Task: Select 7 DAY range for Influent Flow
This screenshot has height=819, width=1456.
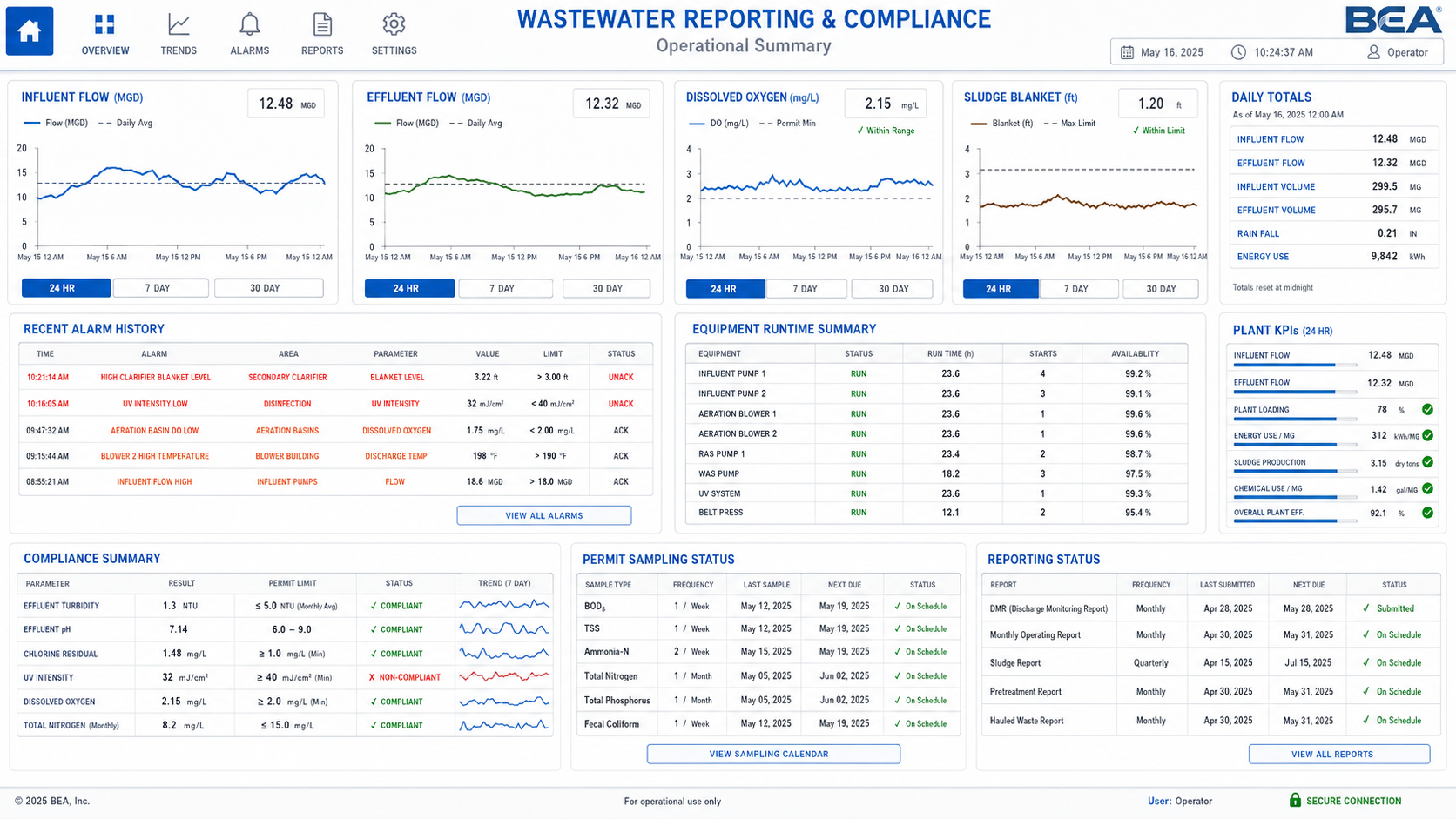Action: [160, 288]
